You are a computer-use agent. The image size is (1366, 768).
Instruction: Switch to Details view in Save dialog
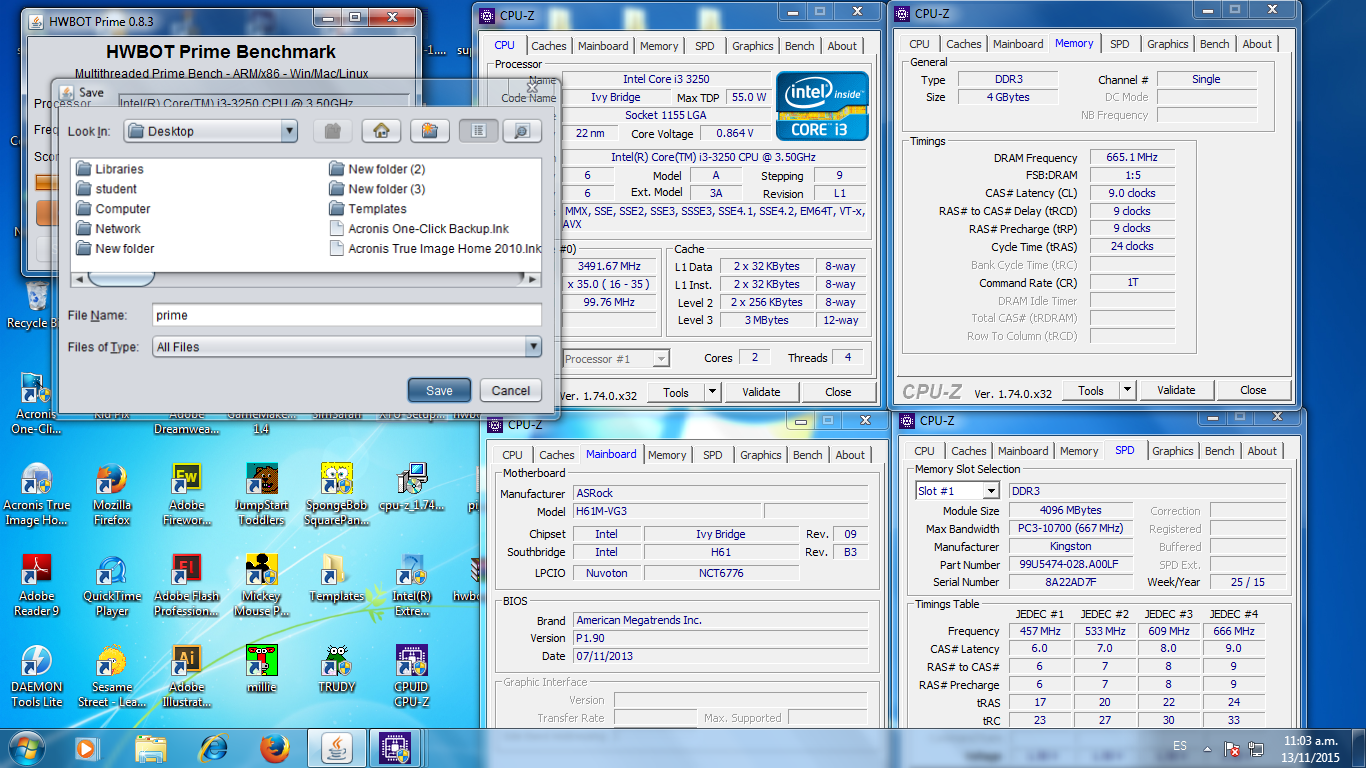pos(521,131)
